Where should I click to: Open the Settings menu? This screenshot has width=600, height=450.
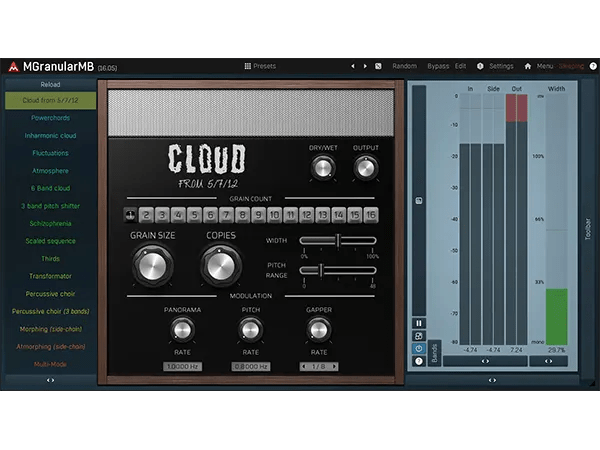point(501,66)
